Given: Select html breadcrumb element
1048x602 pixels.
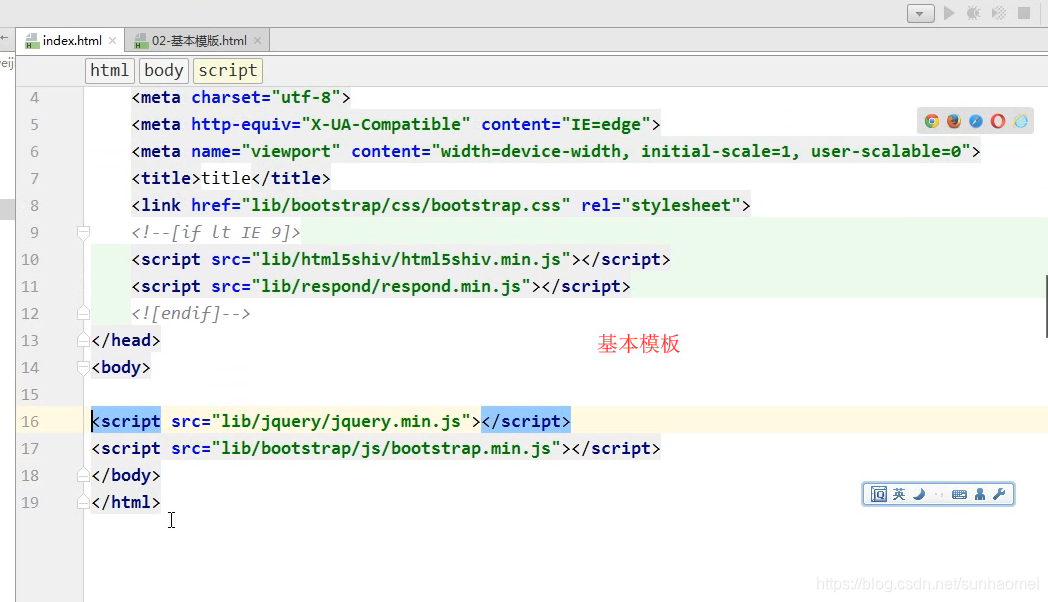Looking at the screenshot, I should pyautogui.click(x=110, y=70).
